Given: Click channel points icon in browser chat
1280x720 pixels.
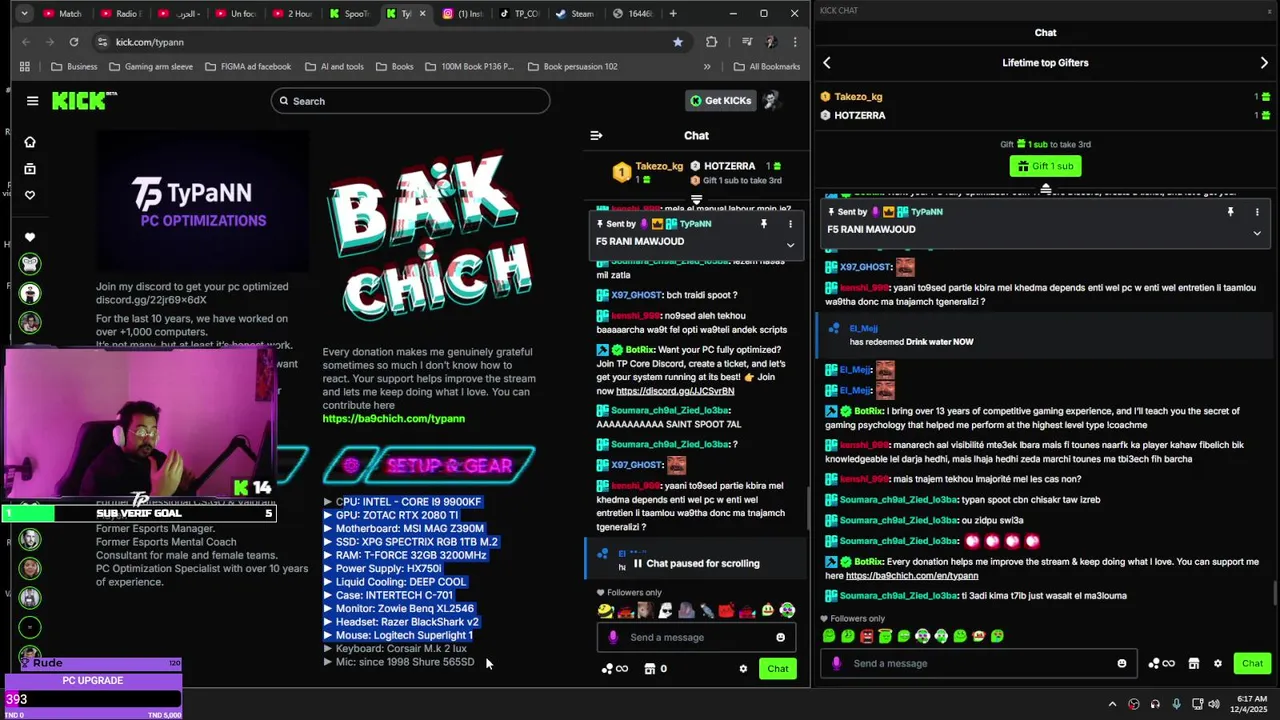Looking at the screenshot, I should coord(614,669).
